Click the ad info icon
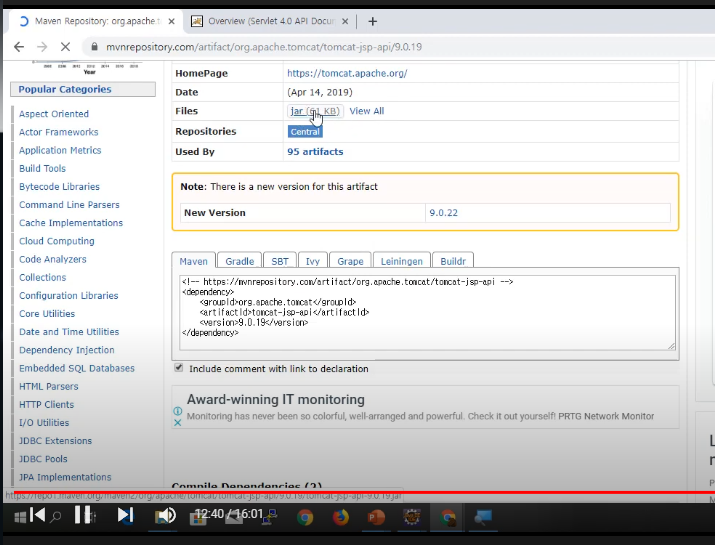Viewport: 715px width, 545px height. coord(178,411)
